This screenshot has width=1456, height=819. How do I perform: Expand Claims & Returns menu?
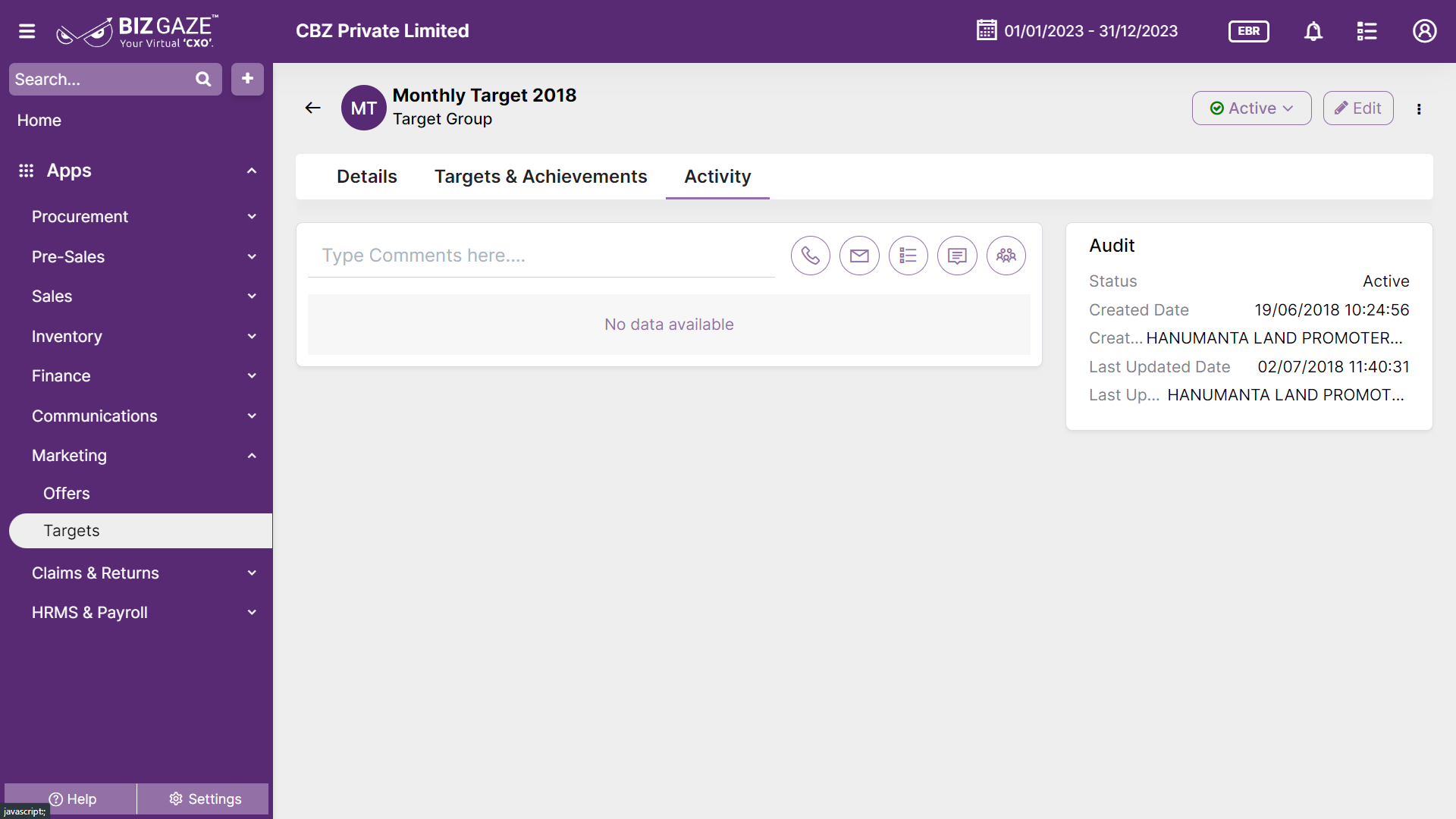tap(144, 573)
